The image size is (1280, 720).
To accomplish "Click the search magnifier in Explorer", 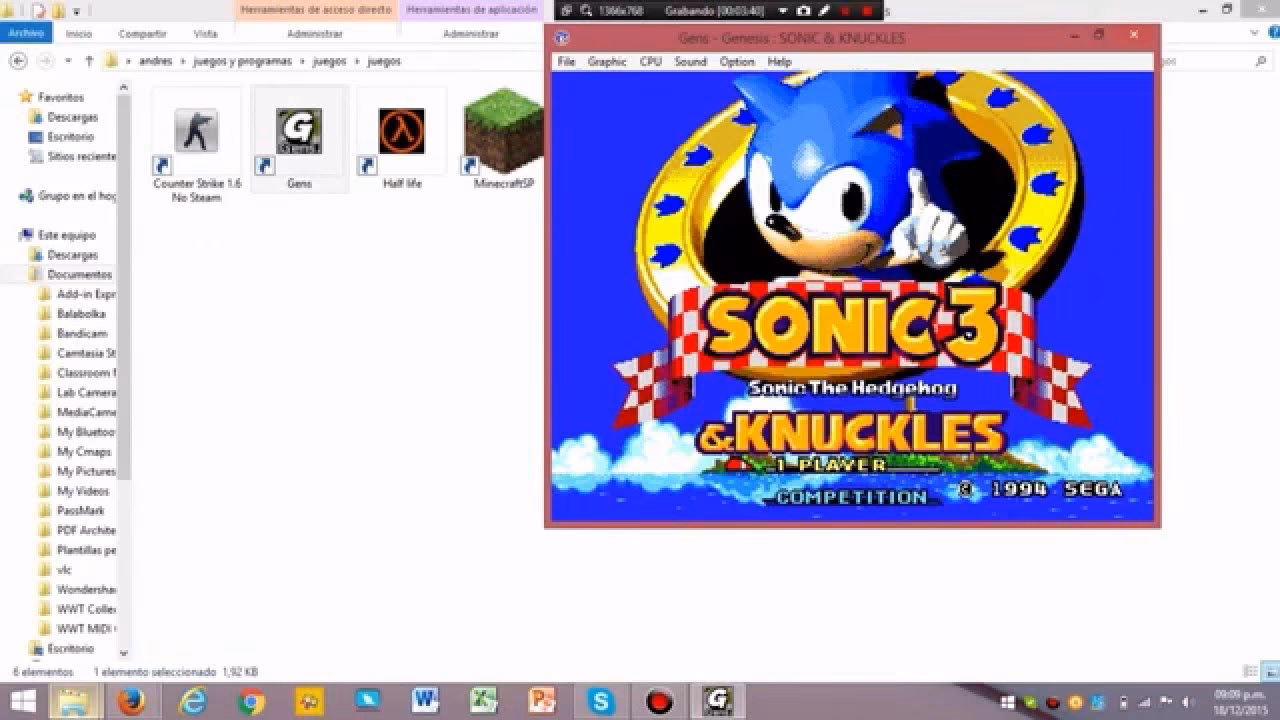I will pyautogui.click(x=1261, y=61).
